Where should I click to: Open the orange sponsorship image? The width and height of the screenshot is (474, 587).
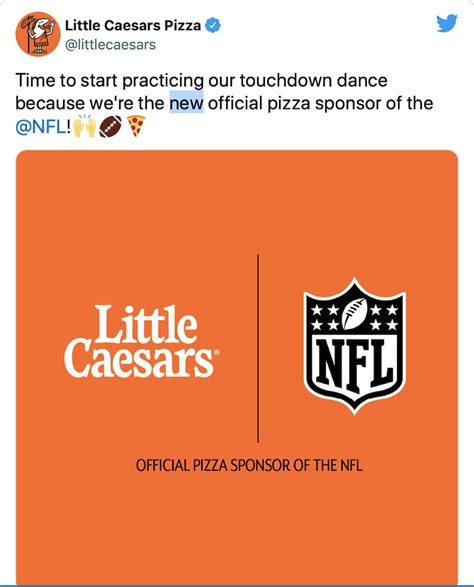237,367
